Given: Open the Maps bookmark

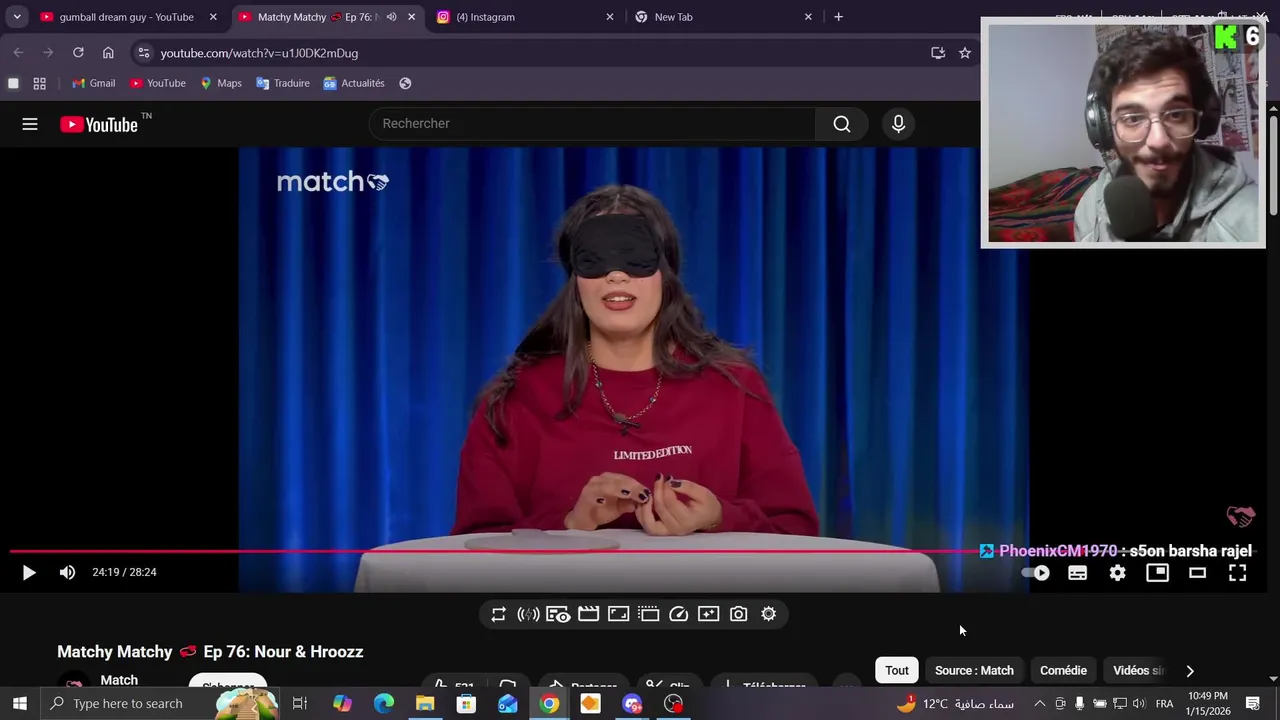Looking at the screenshot, I should tap(221, 83).
